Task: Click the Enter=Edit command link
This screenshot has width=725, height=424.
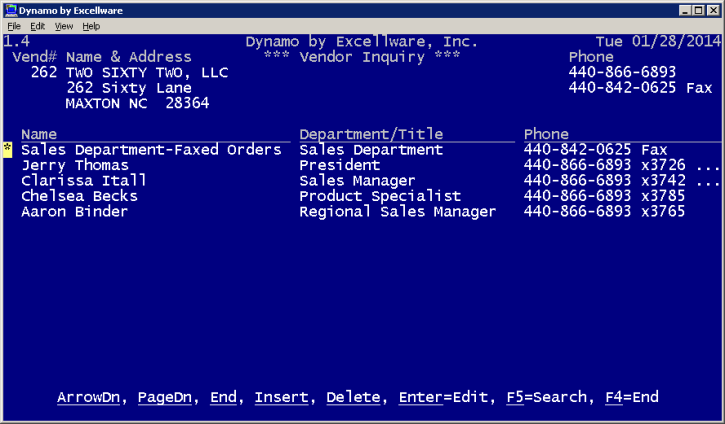Action: pyautogui.click(x=443, y=397)
